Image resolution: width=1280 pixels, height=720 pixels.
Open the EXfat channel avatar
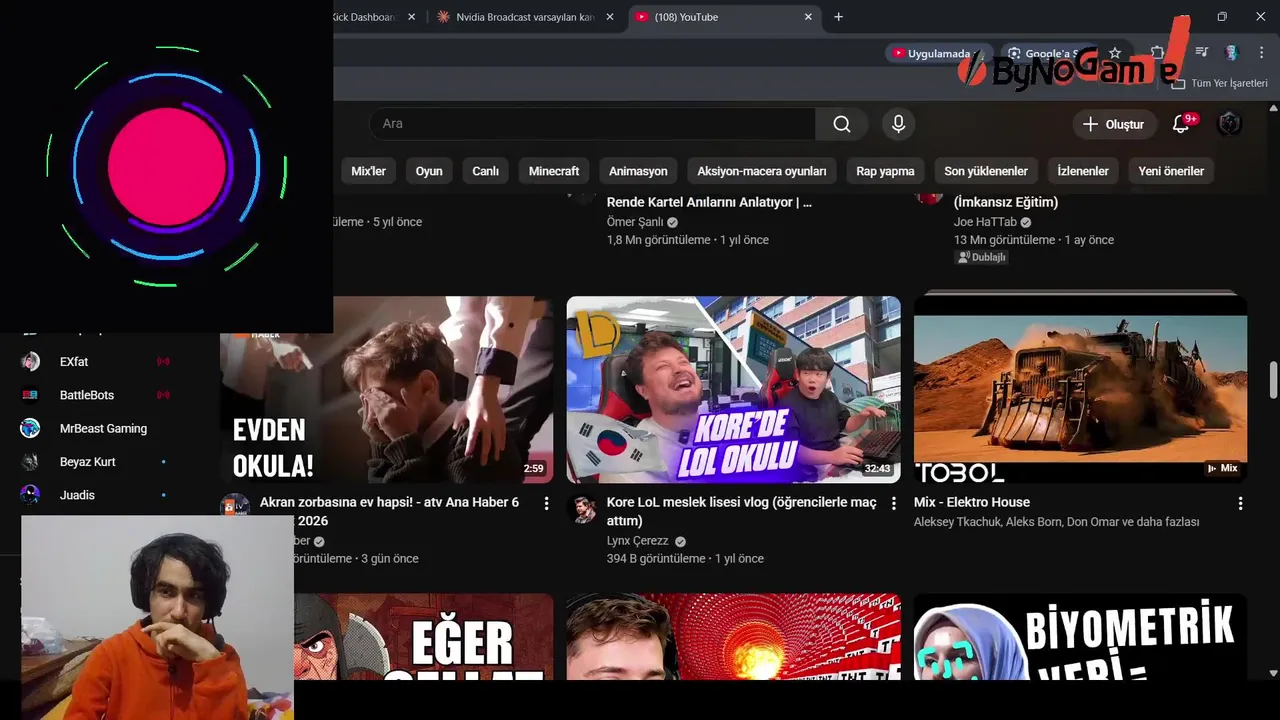point(30,362)
